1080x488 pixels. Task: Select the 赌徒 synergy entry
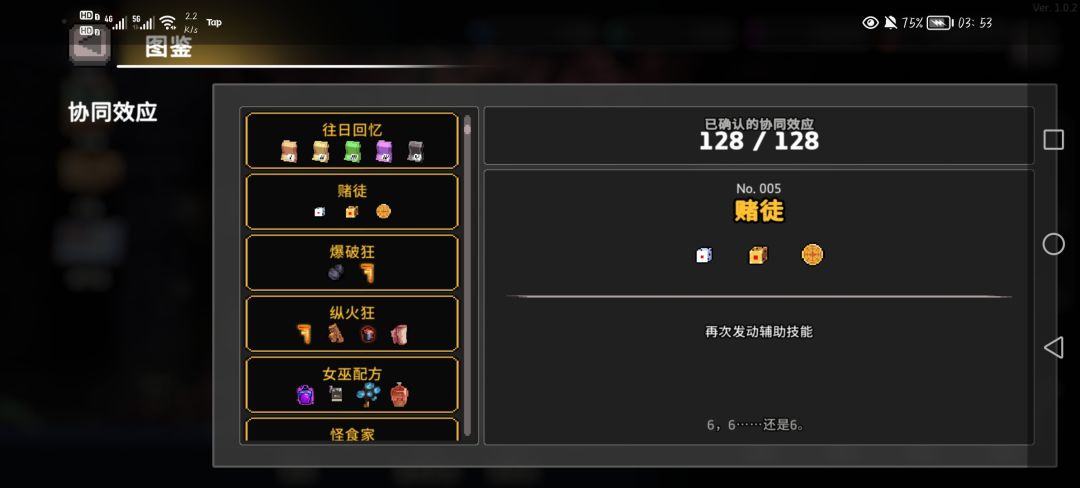pos(352,202)
